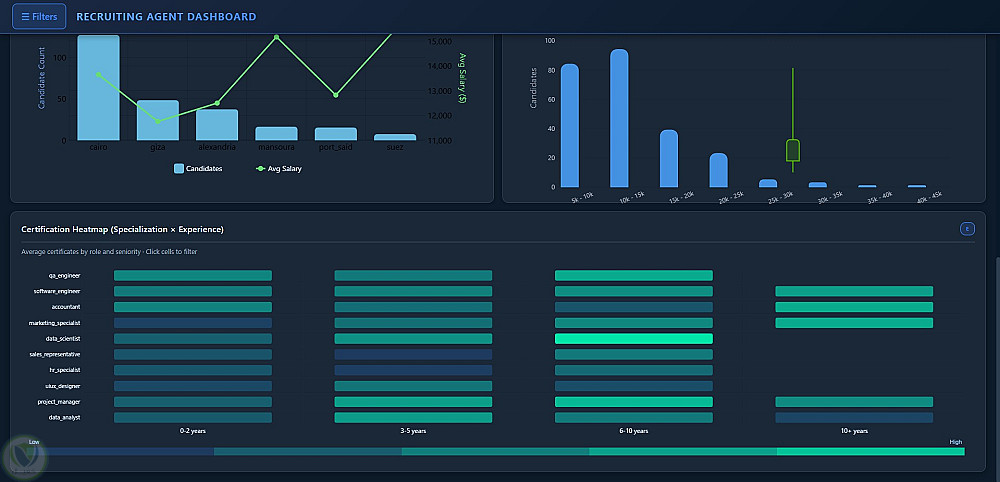Toggle the Candidates legend item
This screenshot has height=482, width=1000.
198,169
